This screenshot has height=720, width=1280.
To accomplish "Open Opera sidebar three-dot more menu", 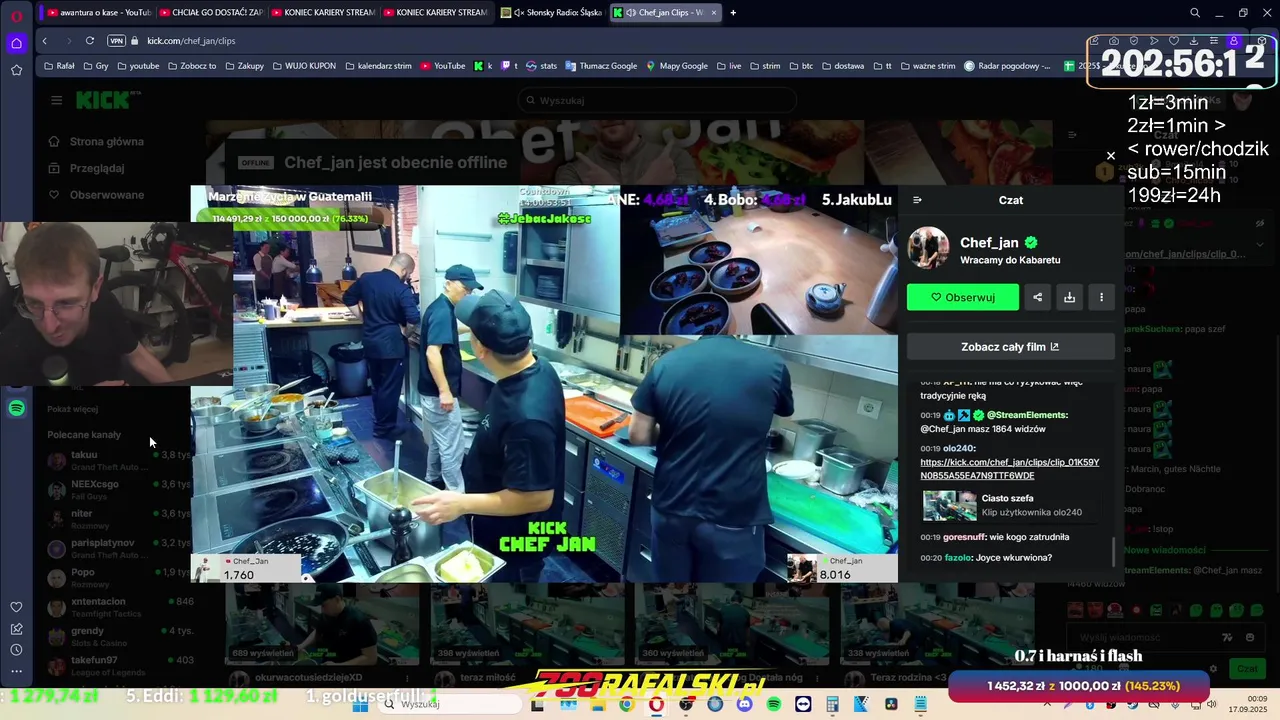I will (x=17, y=672).
